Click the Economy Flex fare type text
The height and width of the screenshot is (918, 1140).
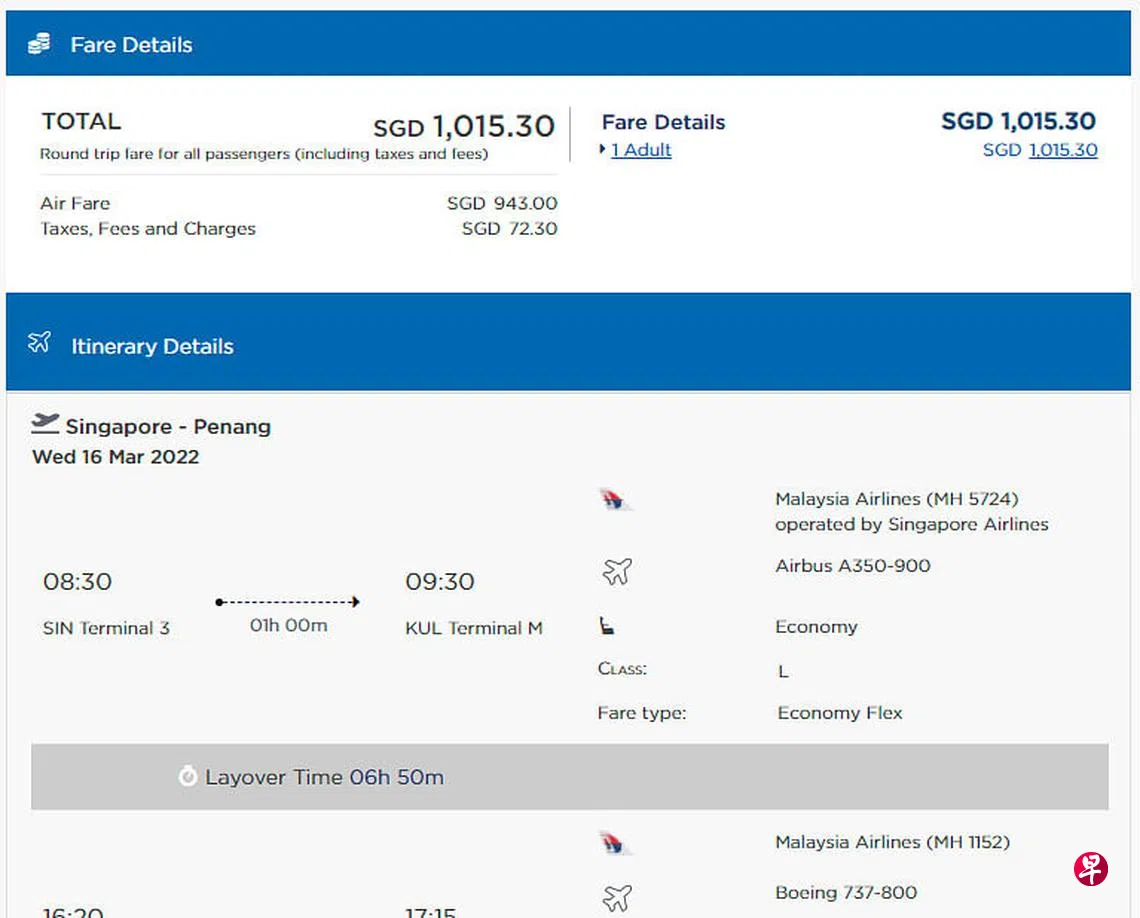tap(839, 713)
